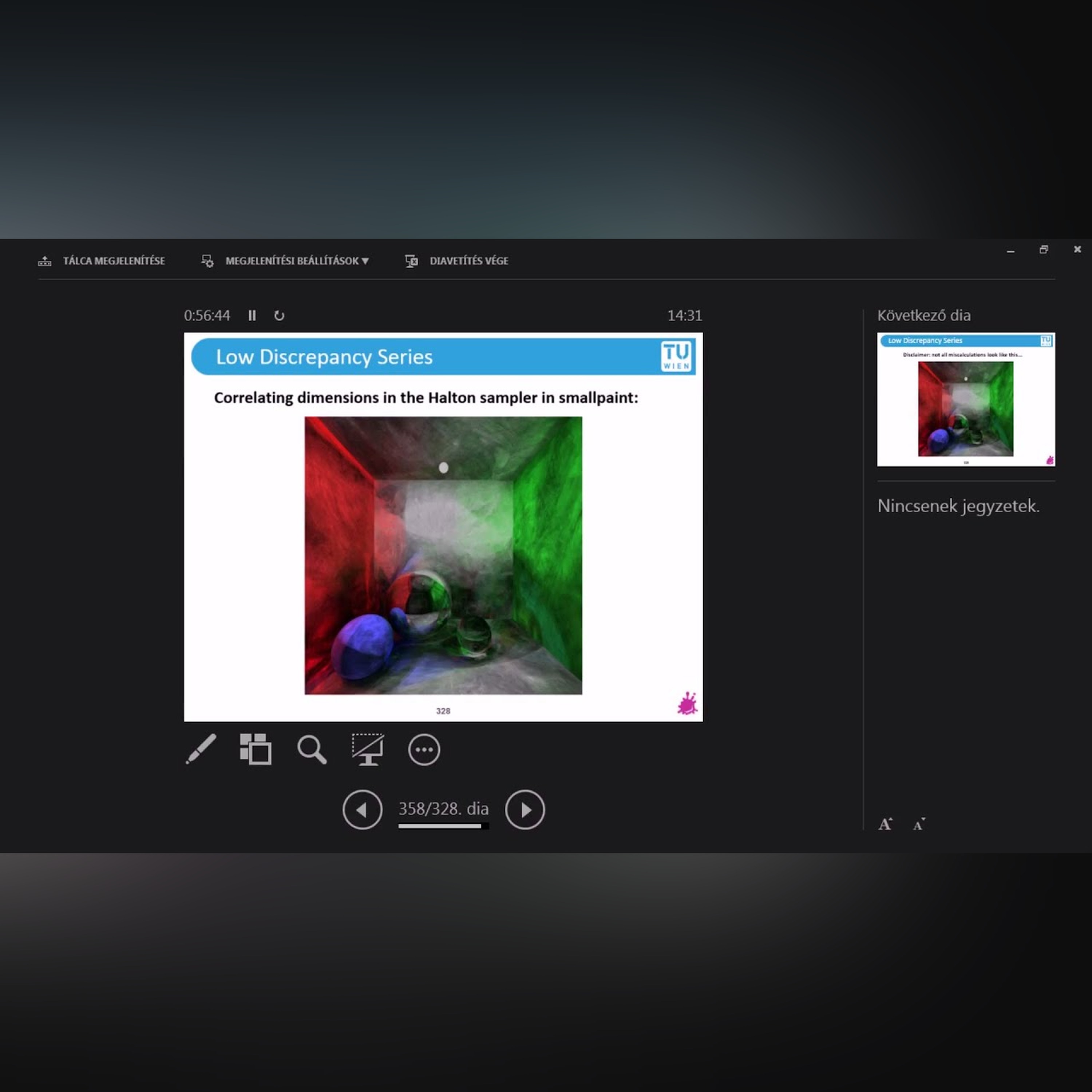Go to the previous slide
Viewport: 1092px width, 1092px height.
[362, 810]
